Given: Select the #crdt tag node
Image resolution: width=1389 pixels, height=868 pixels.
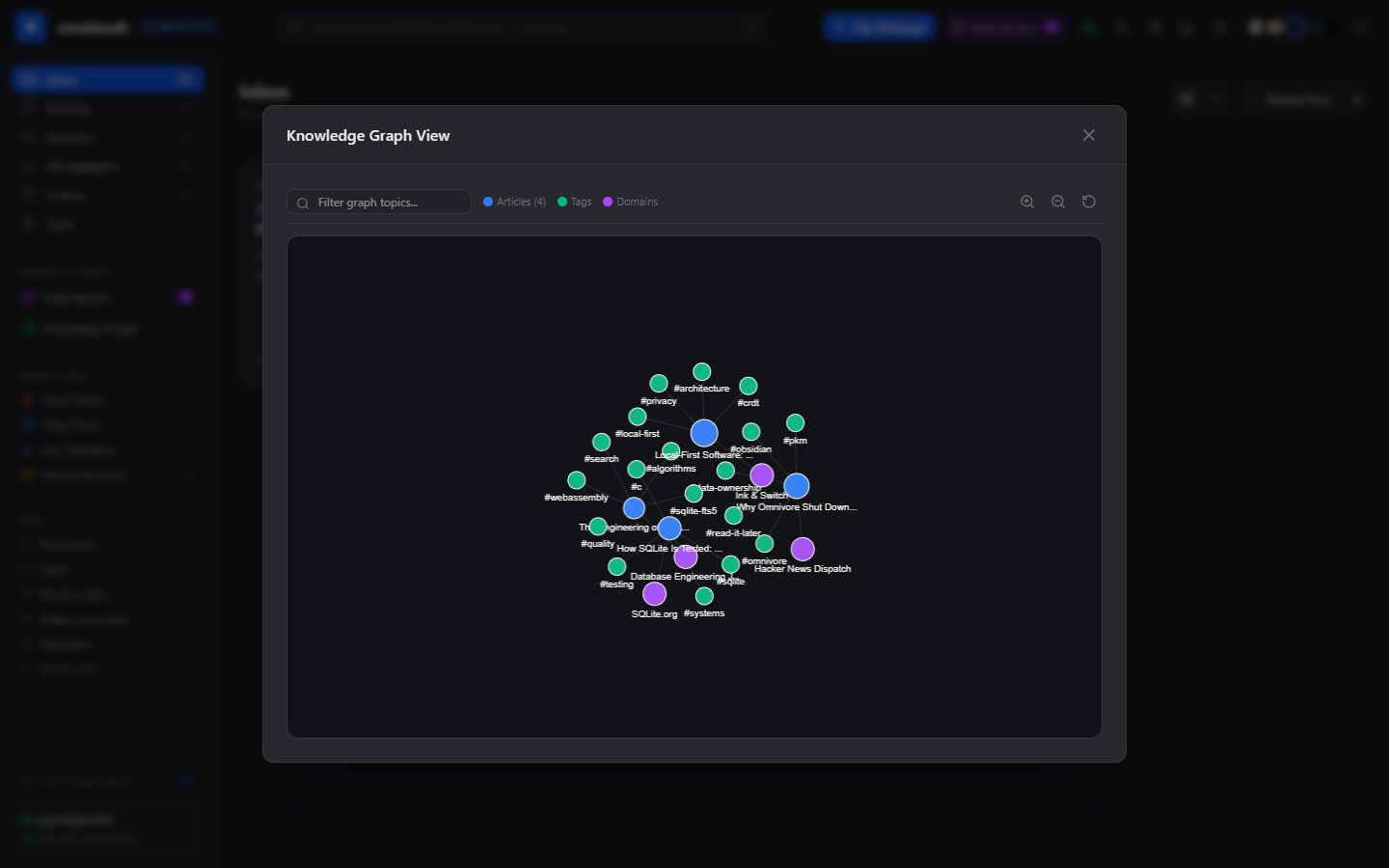Looking at the screenshot, I should (749, 386).
